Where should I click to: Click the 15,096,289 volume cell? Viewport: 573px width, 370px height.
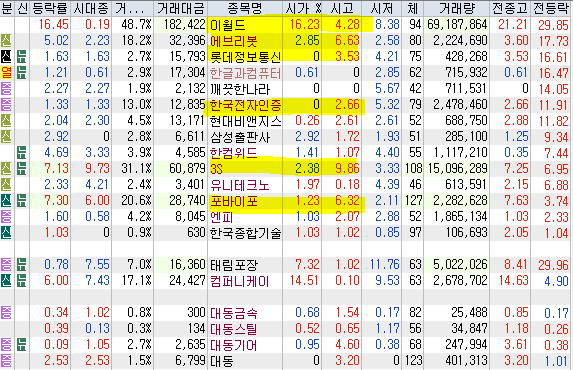click(457, 169)
